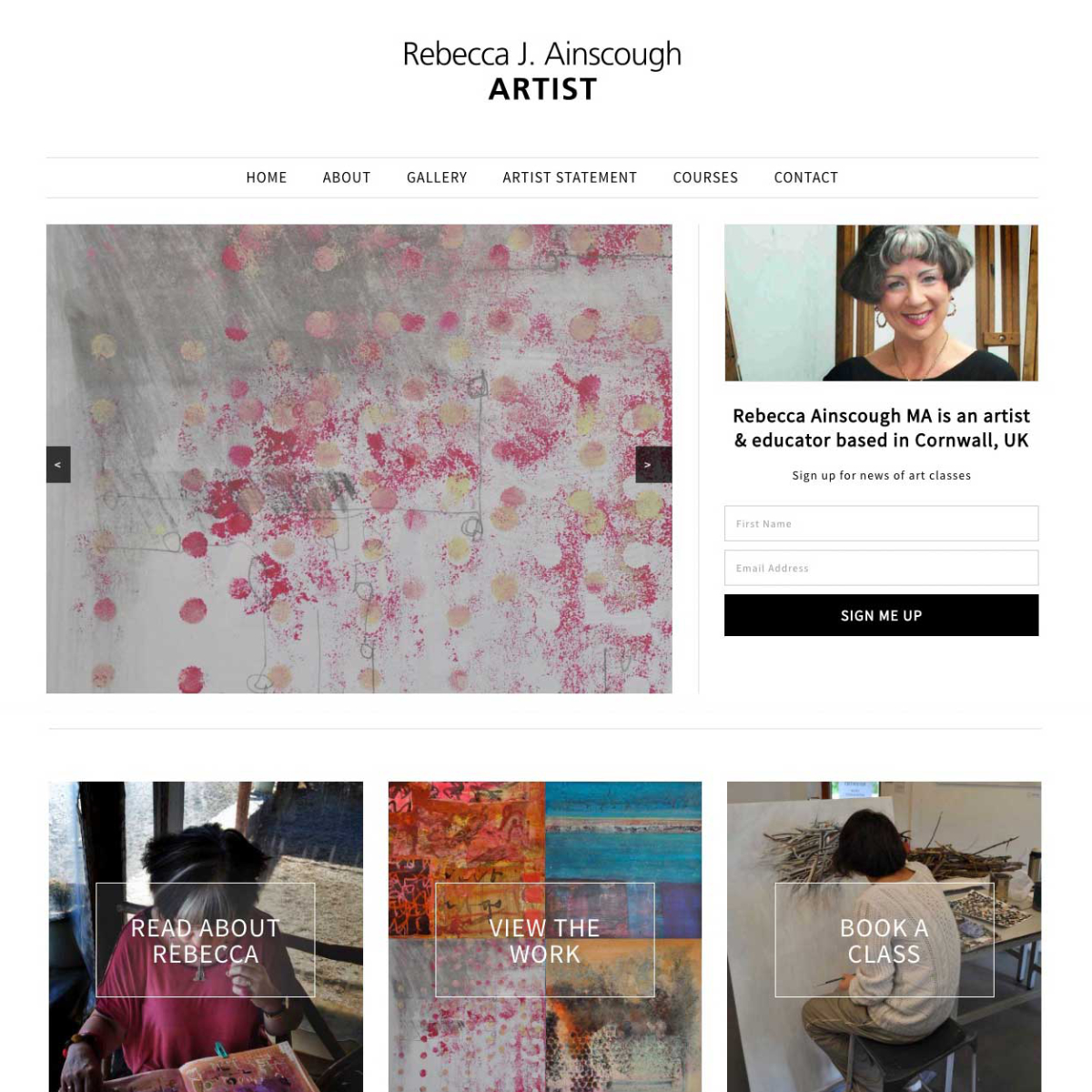Click the previous slide arrow on slideshow
1092x1092 pixels.
pyautogui.click(x=58, y=464)
